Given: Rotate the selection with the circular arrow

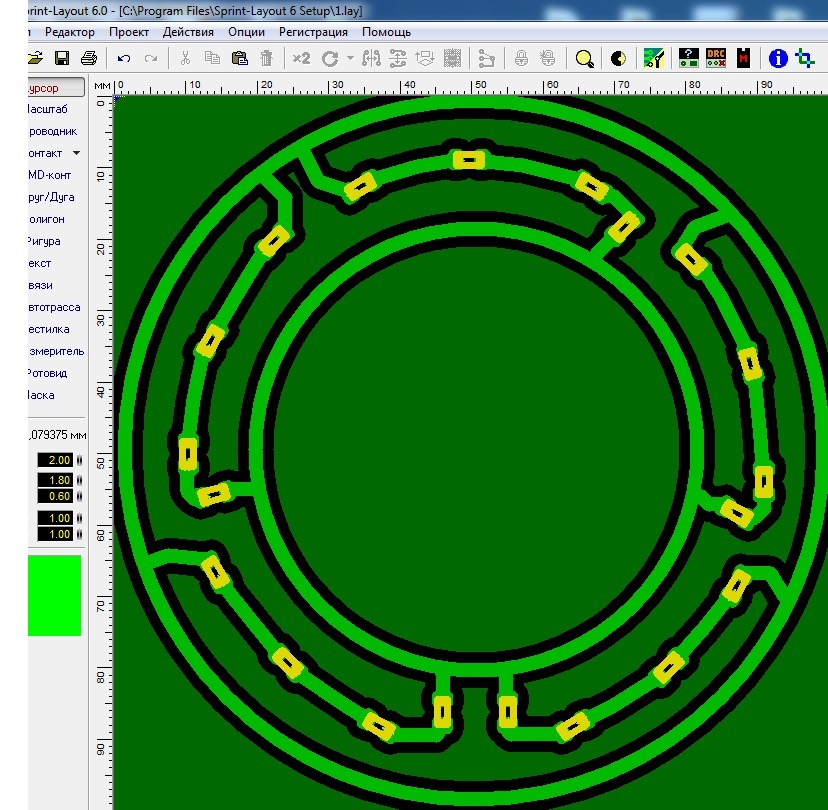Looking at the screenshot, I should 330,58.
